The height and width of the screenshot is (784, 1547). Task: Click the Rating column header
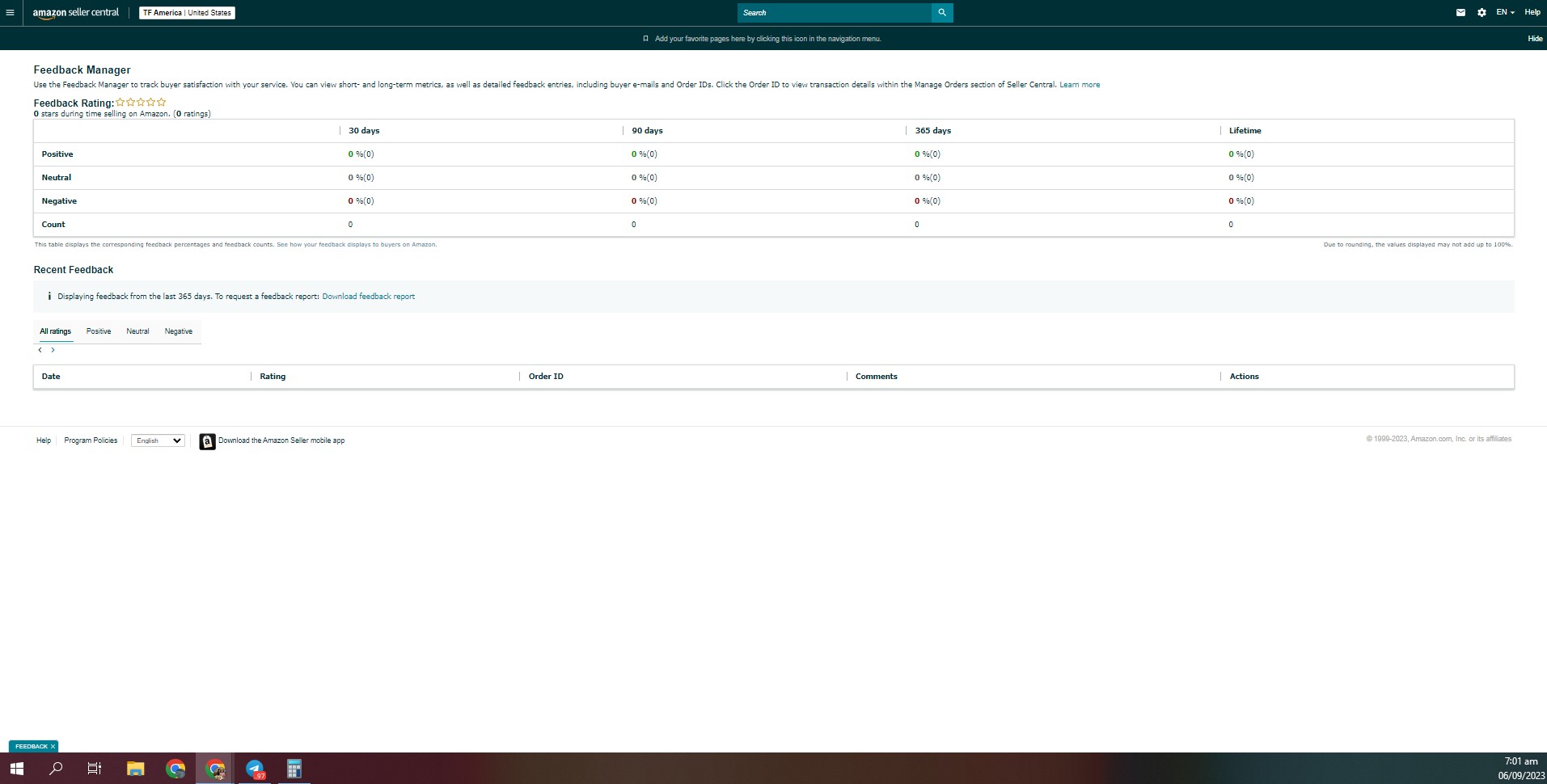tap(273, 377)
